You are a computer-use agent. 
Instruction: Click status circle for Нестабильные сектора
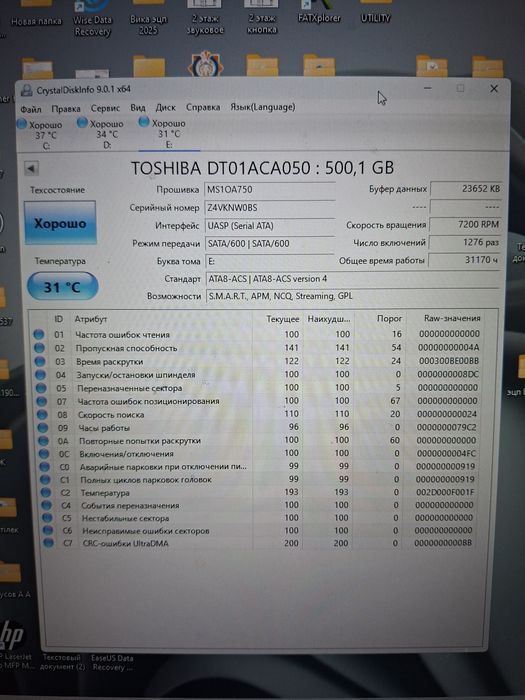(47, 518)
